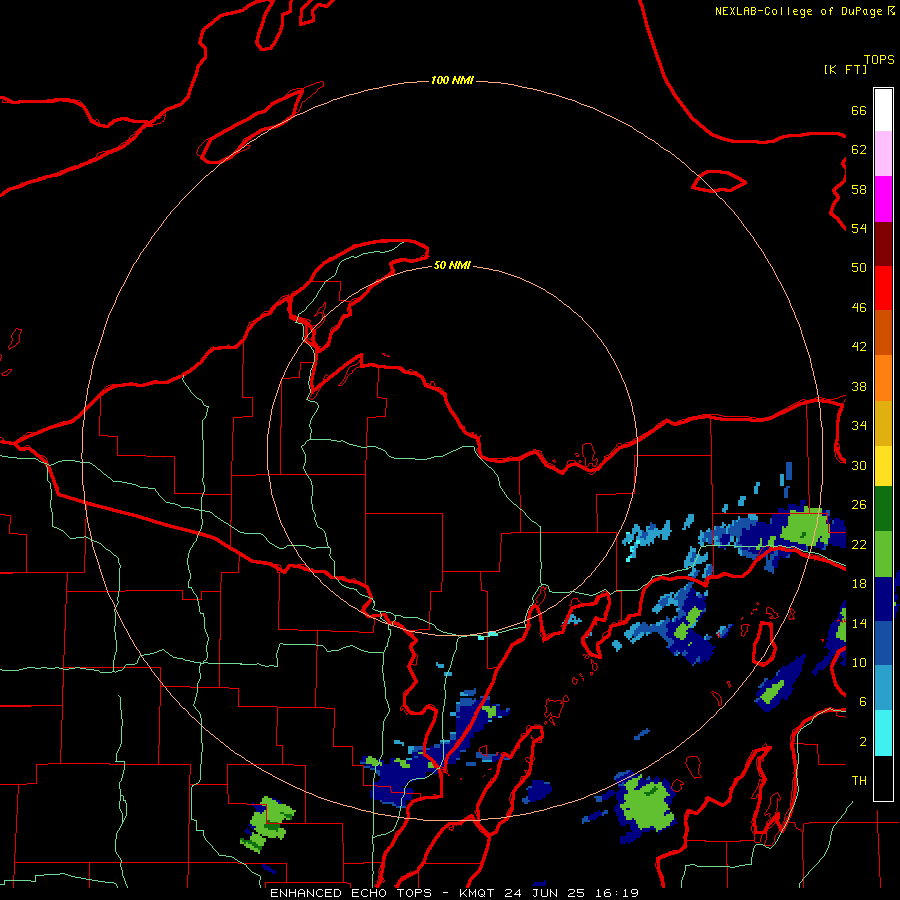Select the bright red legend swatch
The height and width of the screenshot is (900, 900).
coord(883,288)
